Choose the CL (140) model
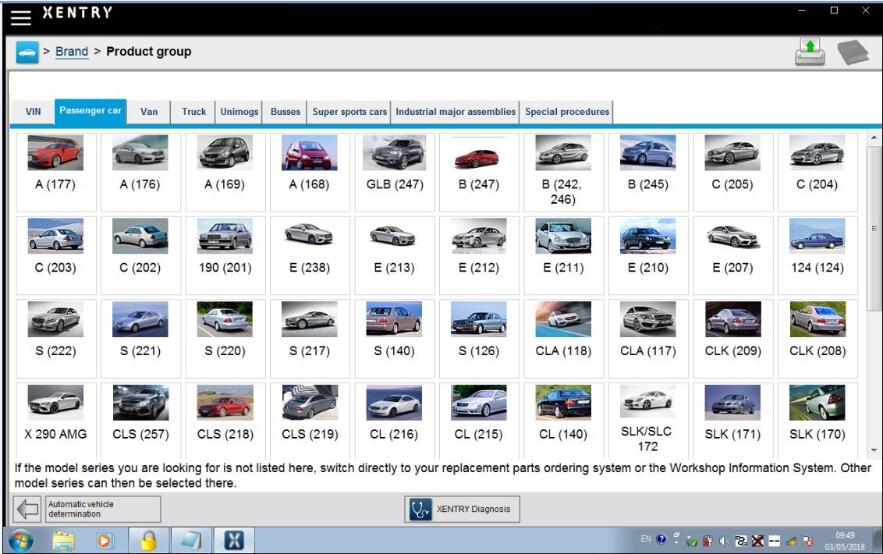The height and width of the screenshot is (554, 883). point(563,420)
